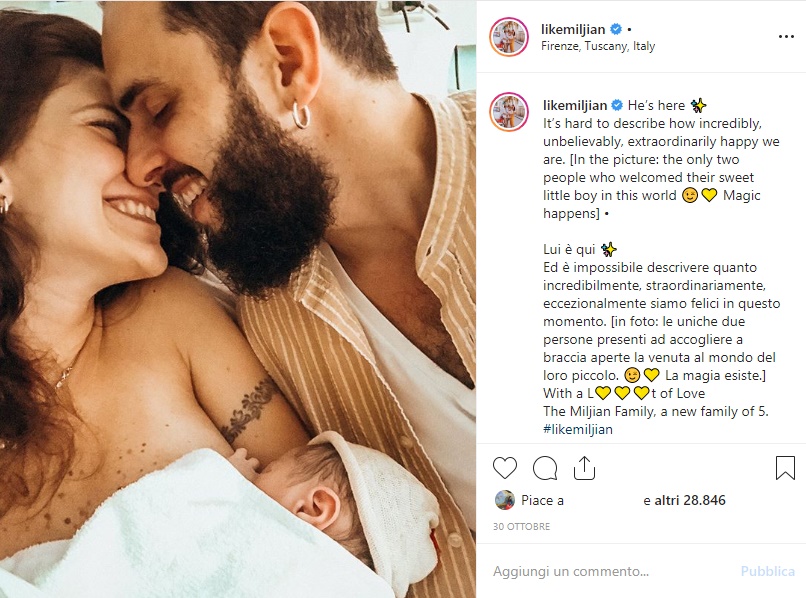Click the sparkles emoji after He's here
The height and width of the screenshot is (598, 806).
click(x=699, y=105)
